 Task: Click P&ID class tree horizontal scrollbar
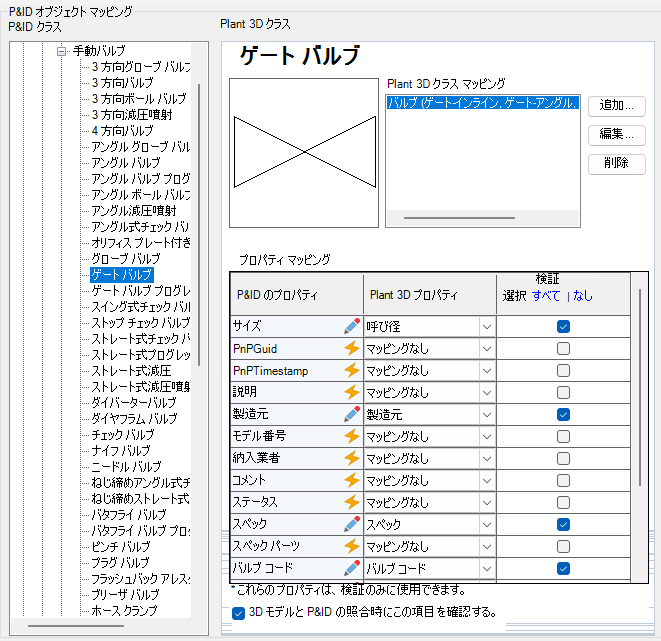(76, 626)
